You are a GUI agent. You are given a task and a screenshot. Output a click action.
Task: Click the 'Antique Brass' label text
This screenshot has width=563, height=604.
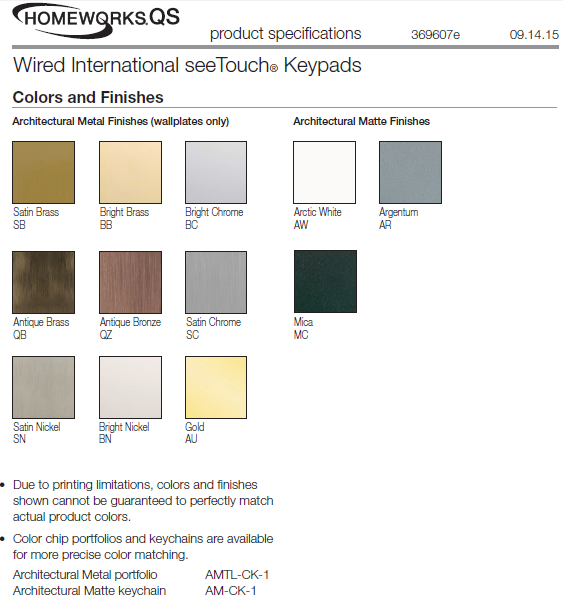41,322
